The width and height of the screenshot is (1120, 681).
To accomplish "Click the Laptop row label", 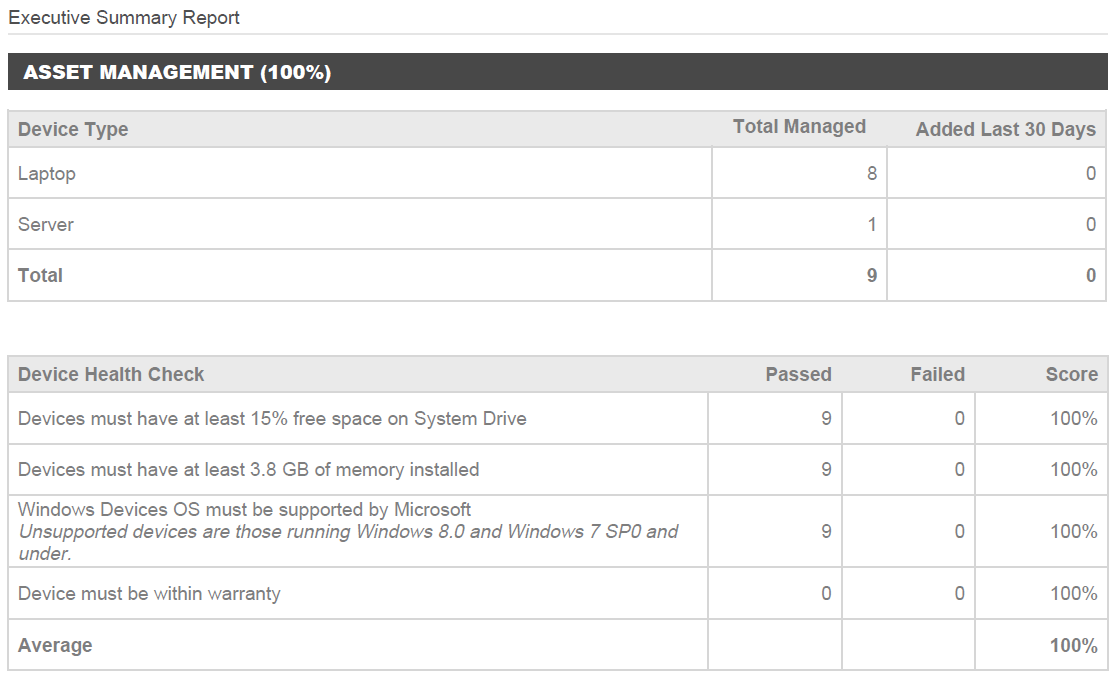I will click(x=47, y=173).
